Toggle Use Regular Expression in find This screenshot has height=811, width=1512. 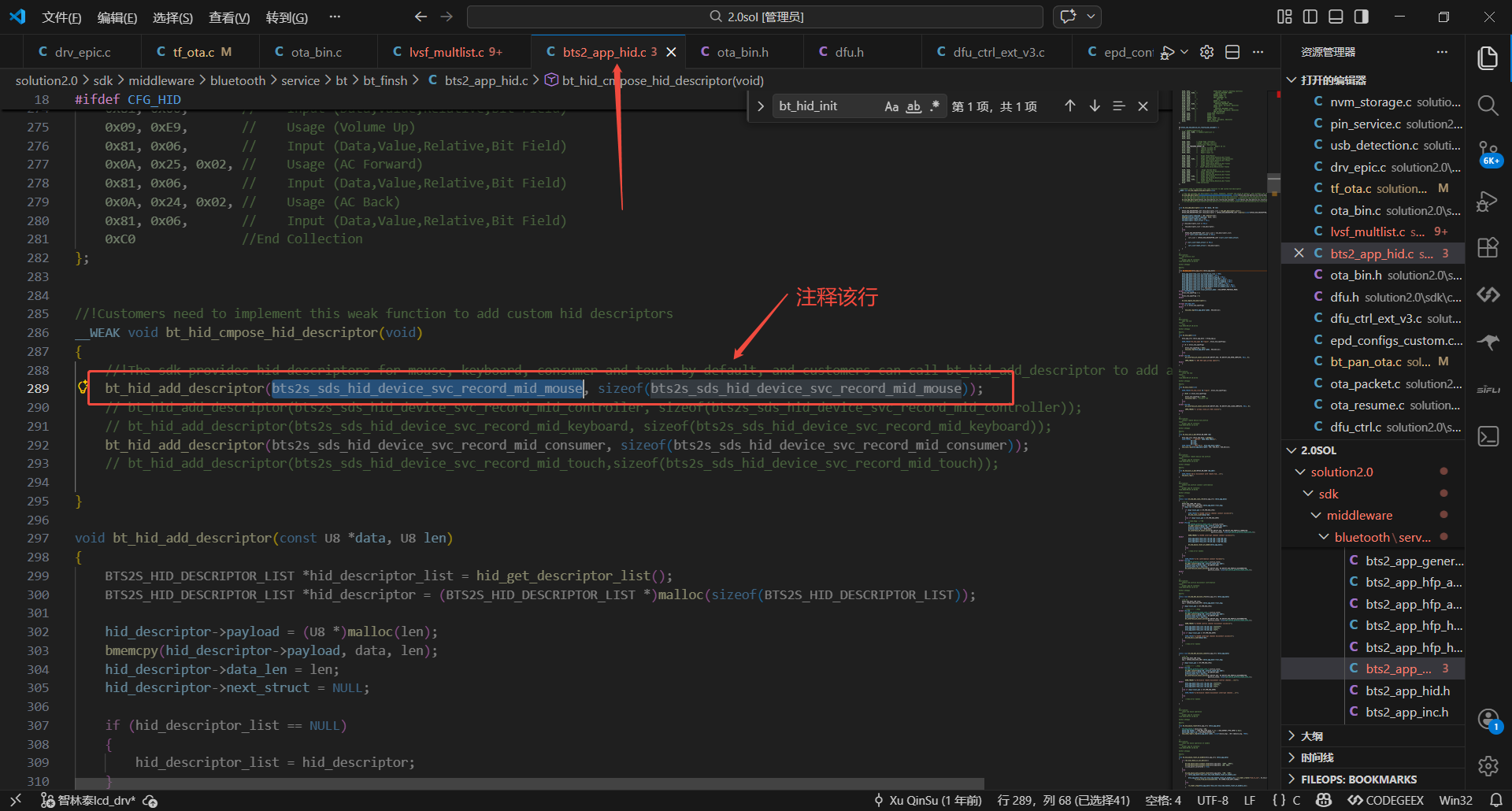(x=935, y=106)
